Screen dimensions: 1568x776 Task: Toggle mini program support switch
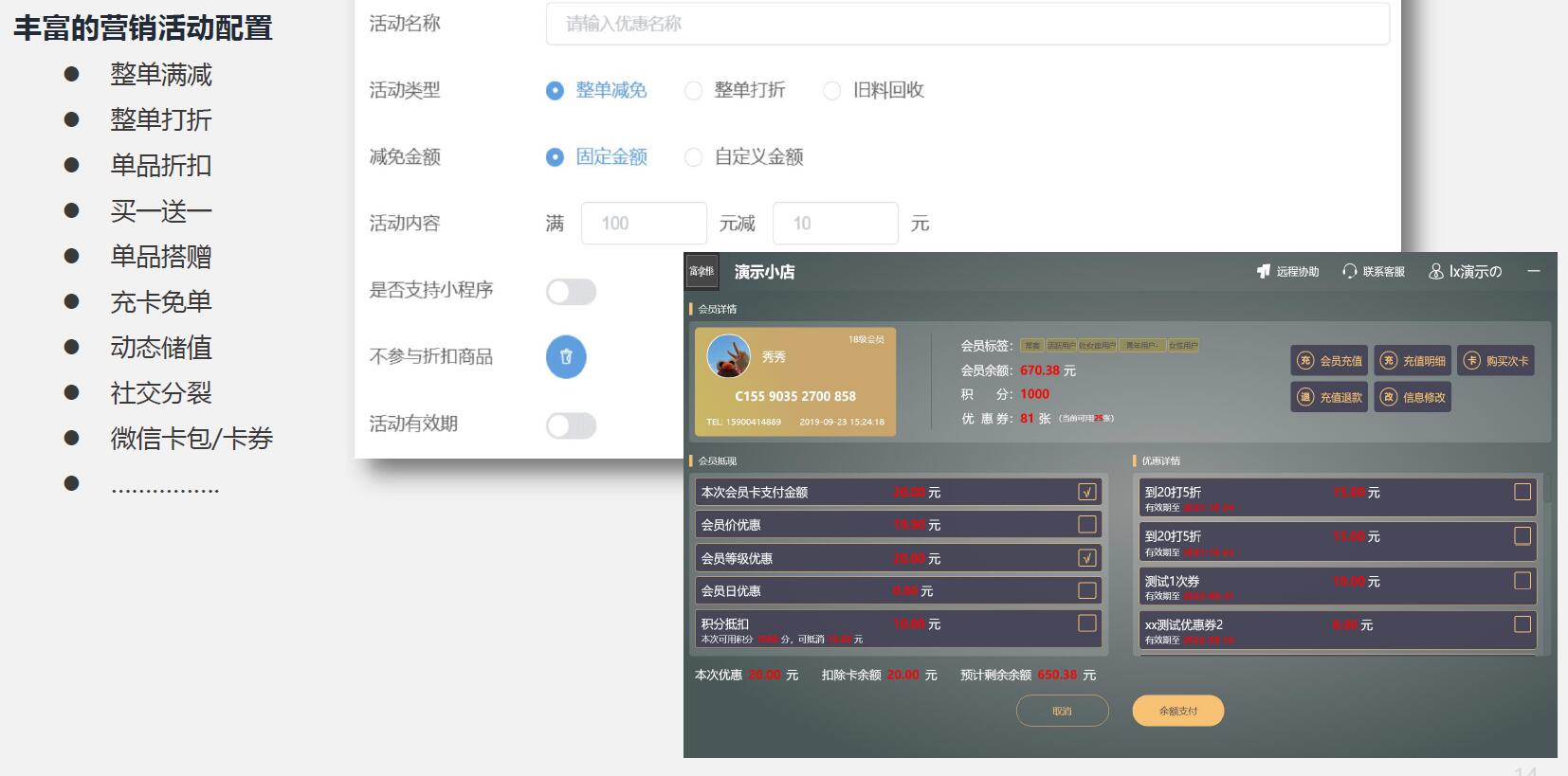click(571, 292)
